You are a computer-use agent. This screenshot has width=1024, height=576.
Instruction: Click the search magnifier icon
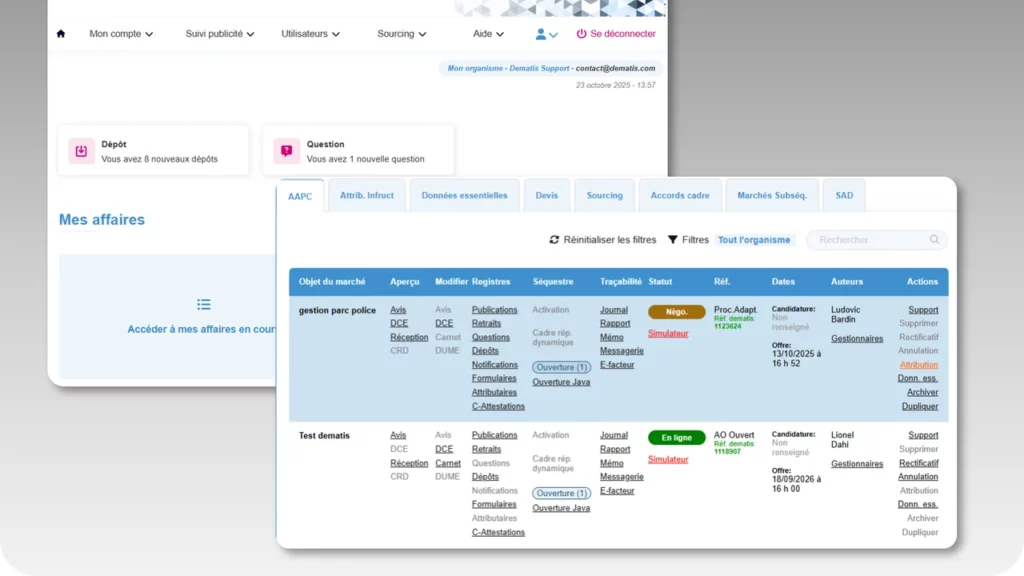click(935, 240)
